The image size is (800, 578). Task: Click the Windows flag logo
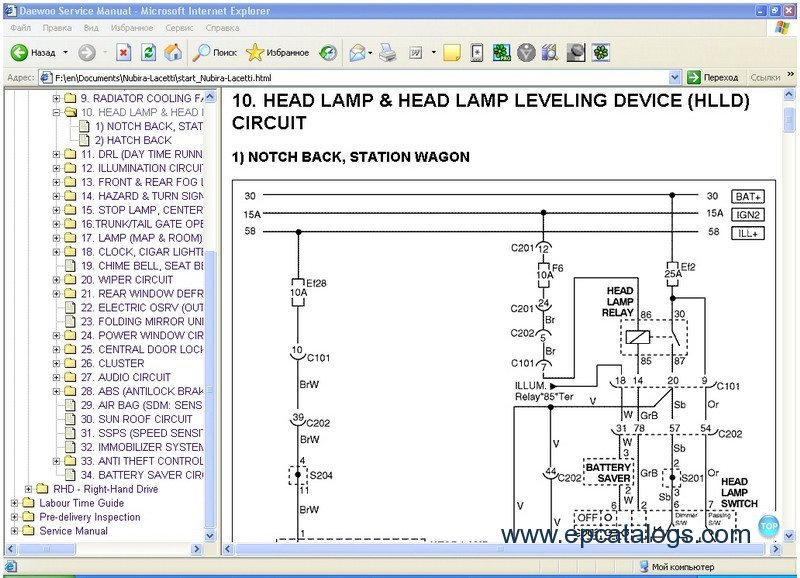pyautogui.click(x=782, y=28)
